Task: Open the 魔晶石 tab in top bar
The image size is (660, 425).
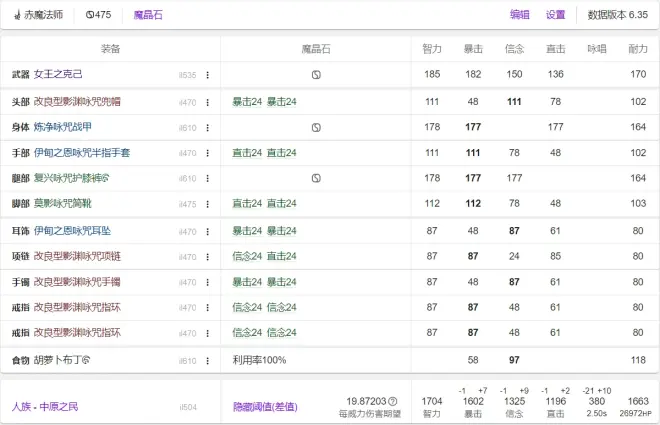Action: pos(149,15)
